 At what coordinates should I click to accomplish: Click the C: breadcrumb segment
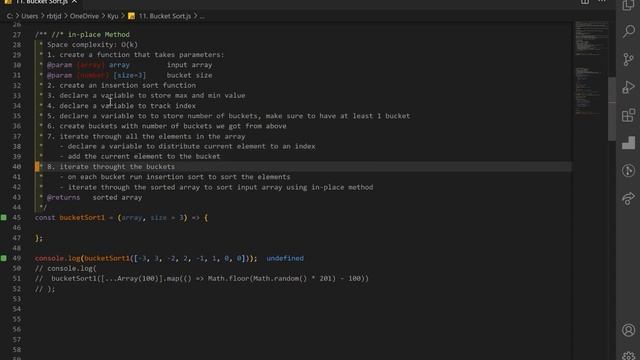tap(10, 16)
